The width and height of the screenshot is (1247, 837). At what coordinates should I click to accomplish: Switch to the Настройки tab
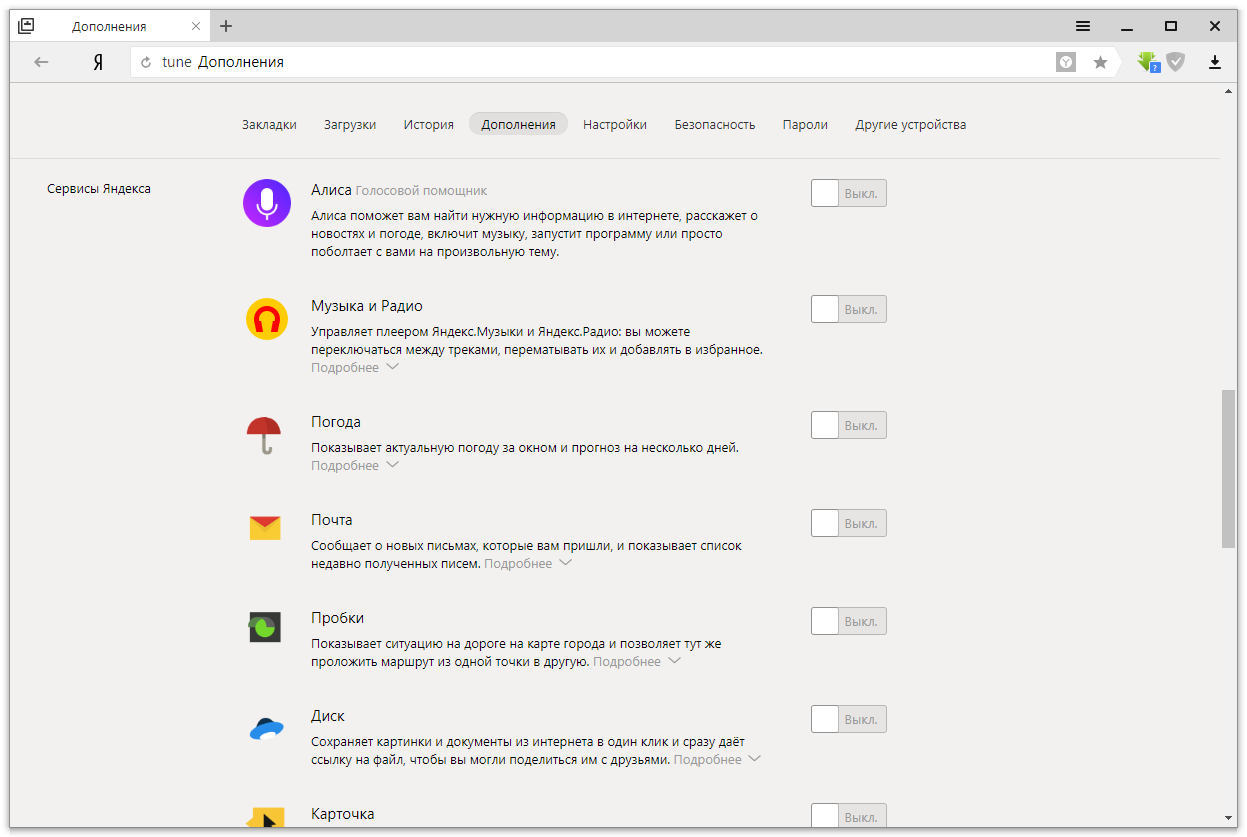pos(615,125)
